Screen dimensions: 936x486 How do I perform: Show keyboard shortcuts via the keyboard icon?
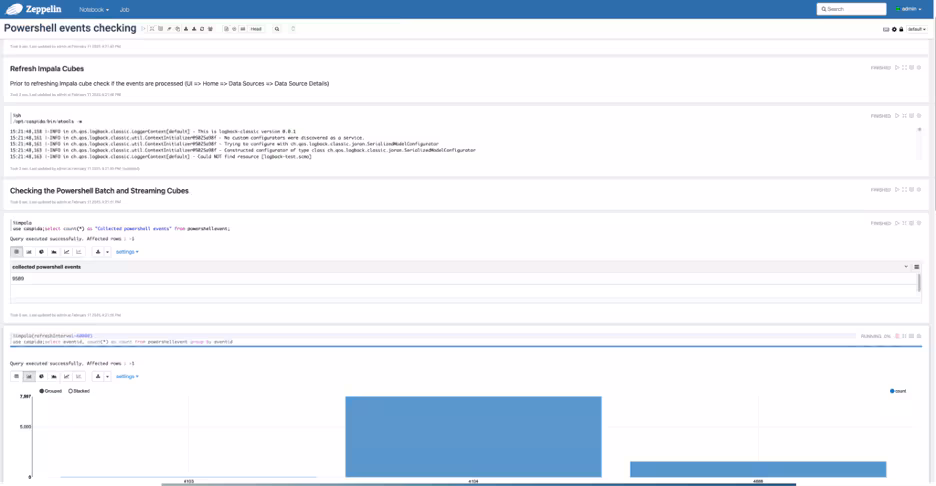(x=886, y=29)
